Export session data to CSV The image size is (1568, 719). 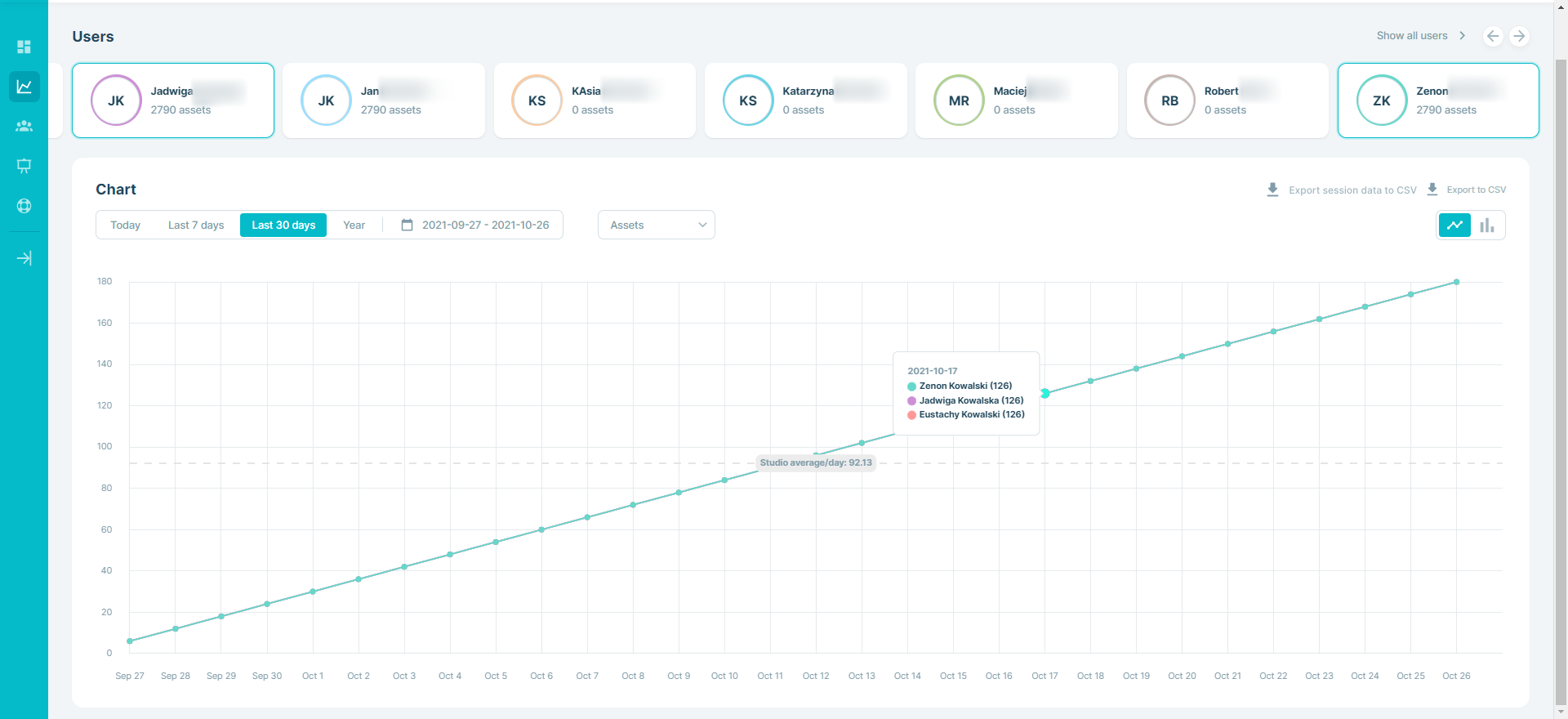1342,190
